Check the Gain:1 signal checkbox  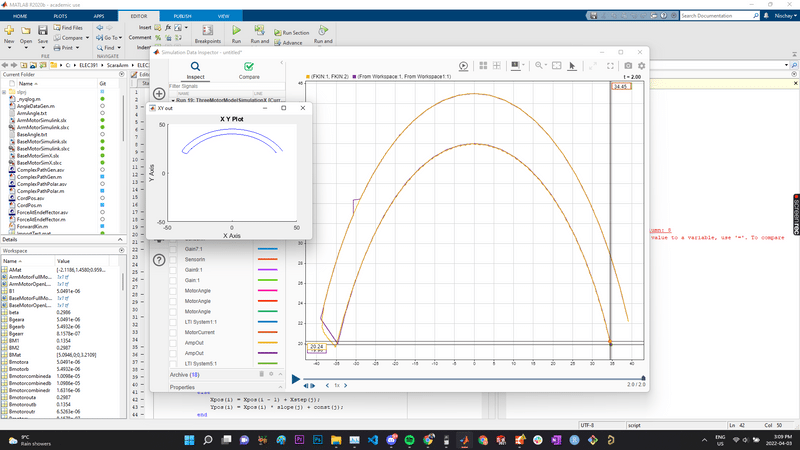click(x=173, y=280)
